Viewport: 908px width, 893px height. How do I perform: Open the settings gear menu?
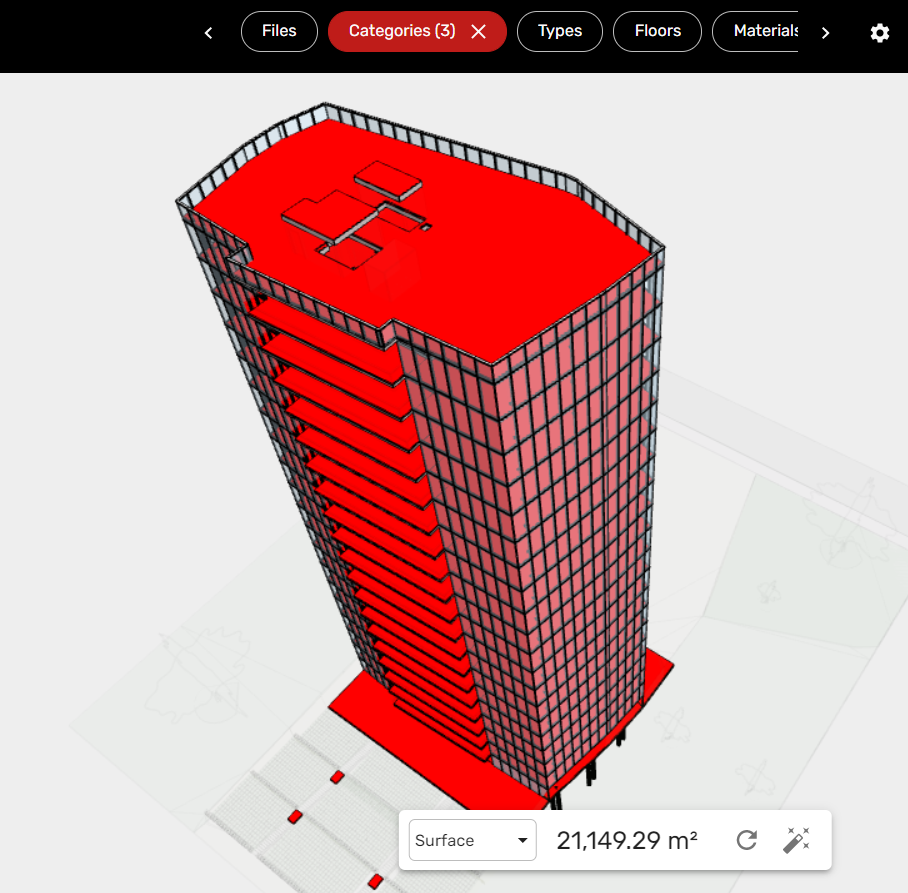pos(879,33)
